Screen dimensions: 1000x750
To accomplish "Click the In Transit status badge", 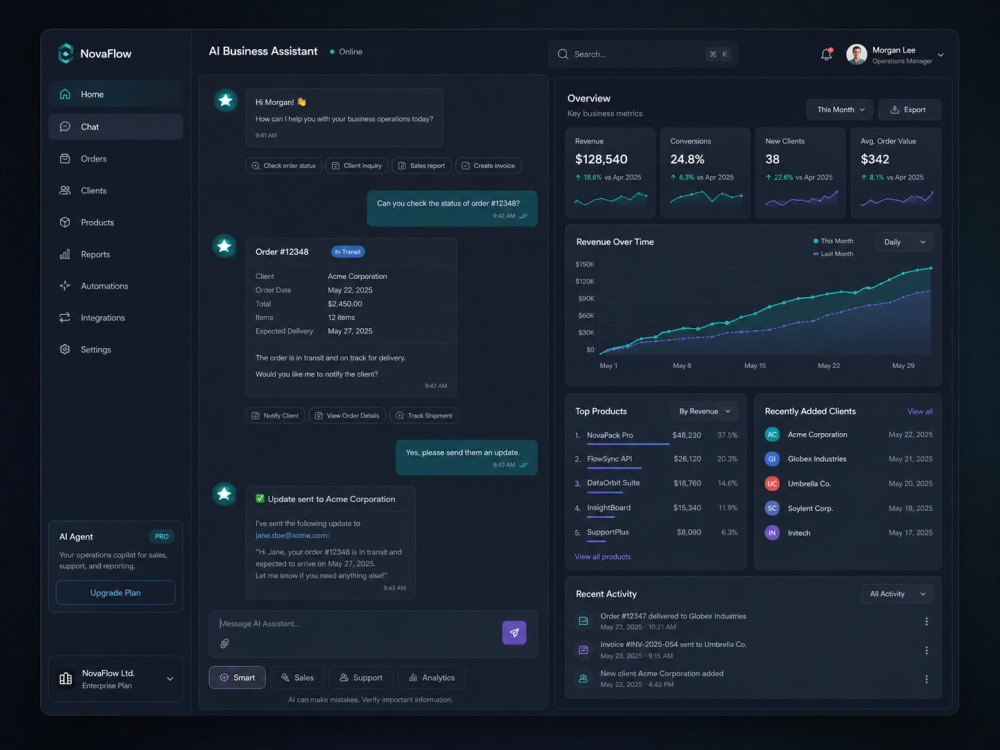I will [348, 252].
